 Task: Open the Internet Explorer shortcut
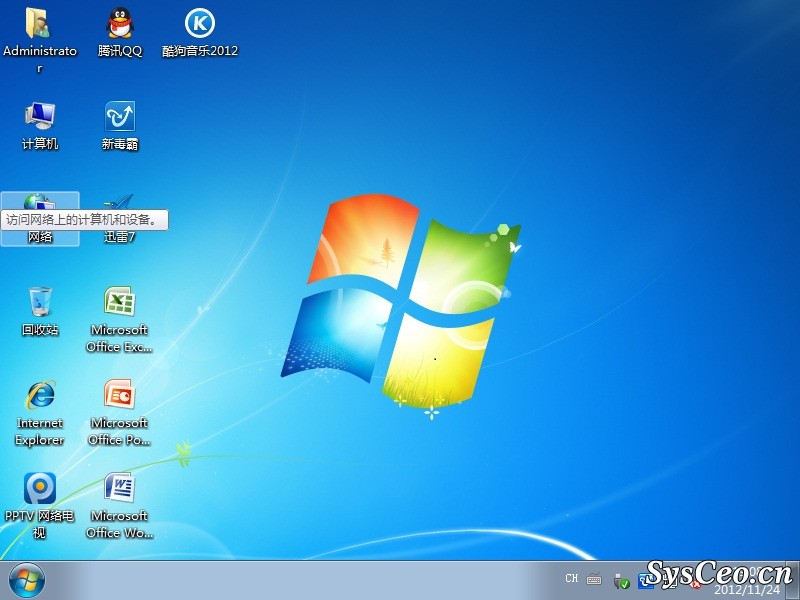[x=39, y=413]
